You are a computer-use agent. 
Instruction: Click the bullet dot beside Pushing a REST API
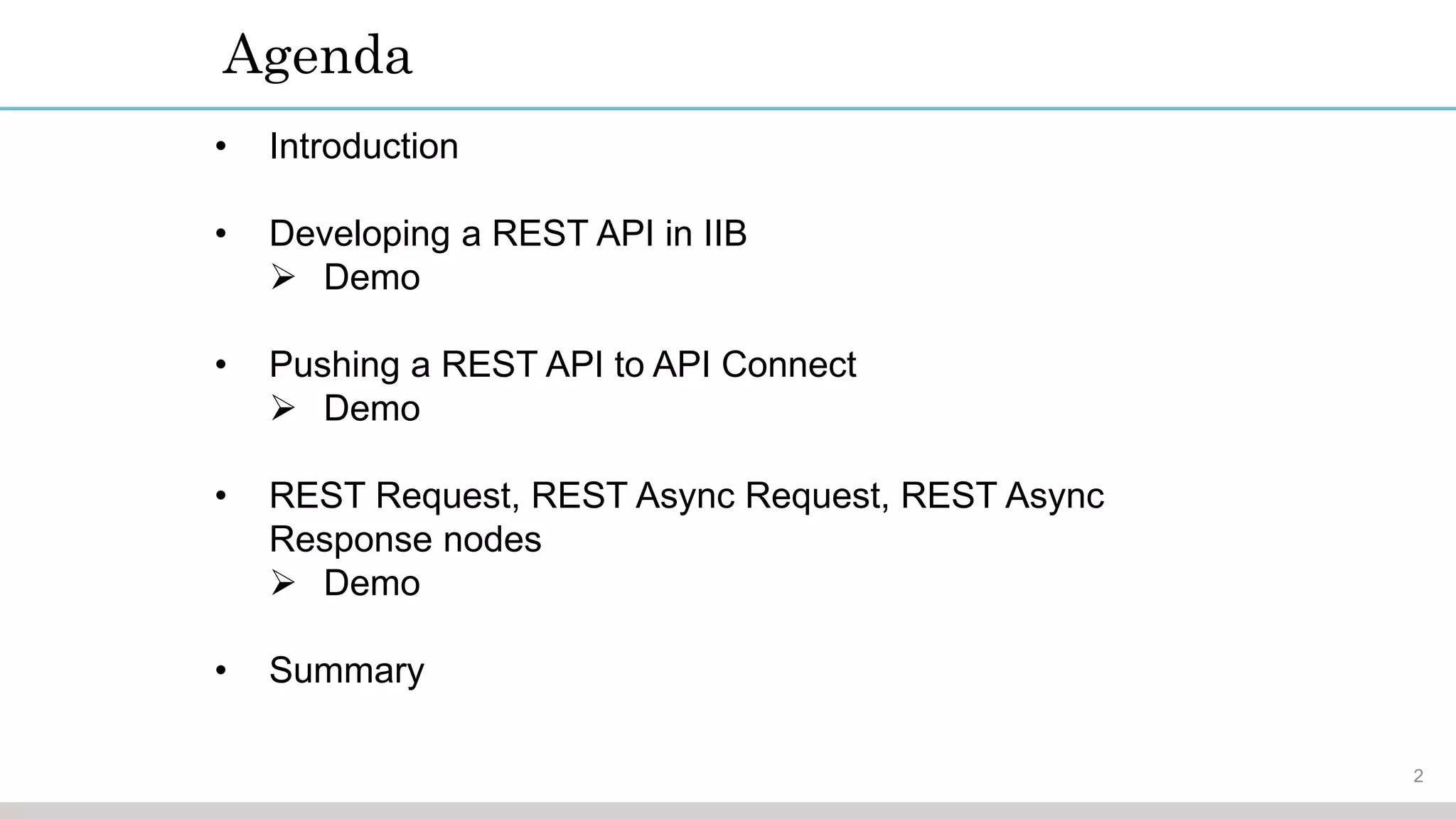tap(221, 365)
